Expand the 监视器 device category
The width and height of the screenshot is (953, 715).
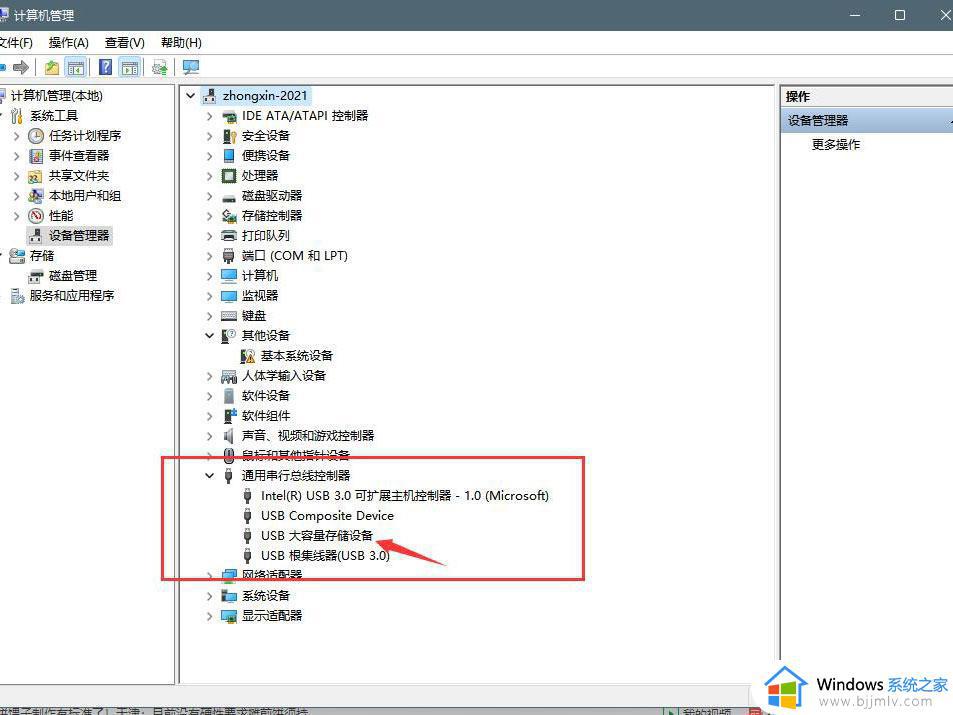coord(209,296)
